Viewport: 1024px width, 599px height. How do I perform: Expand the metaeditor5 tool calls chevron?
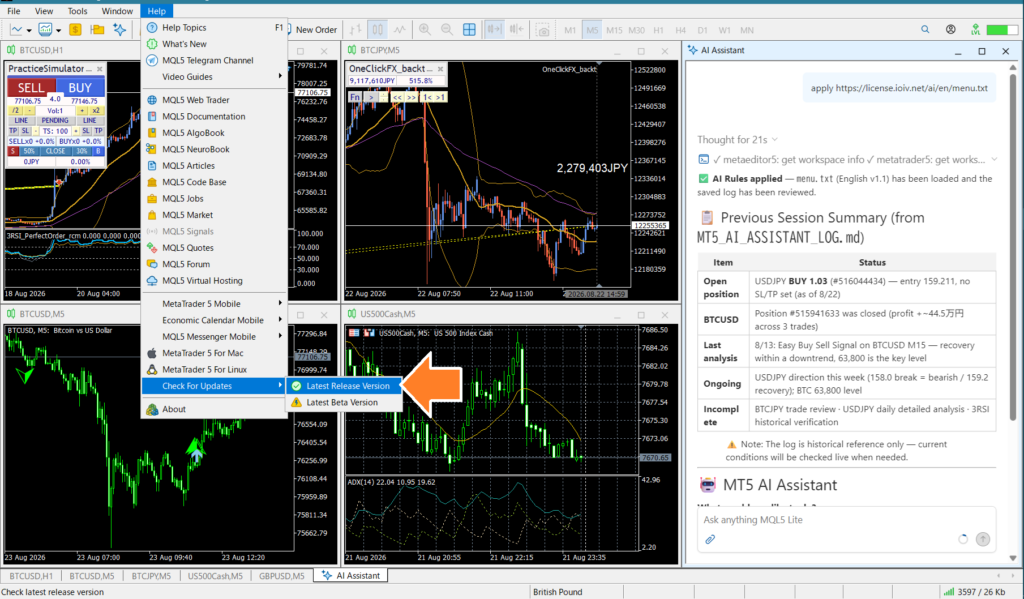coord(994,159)
